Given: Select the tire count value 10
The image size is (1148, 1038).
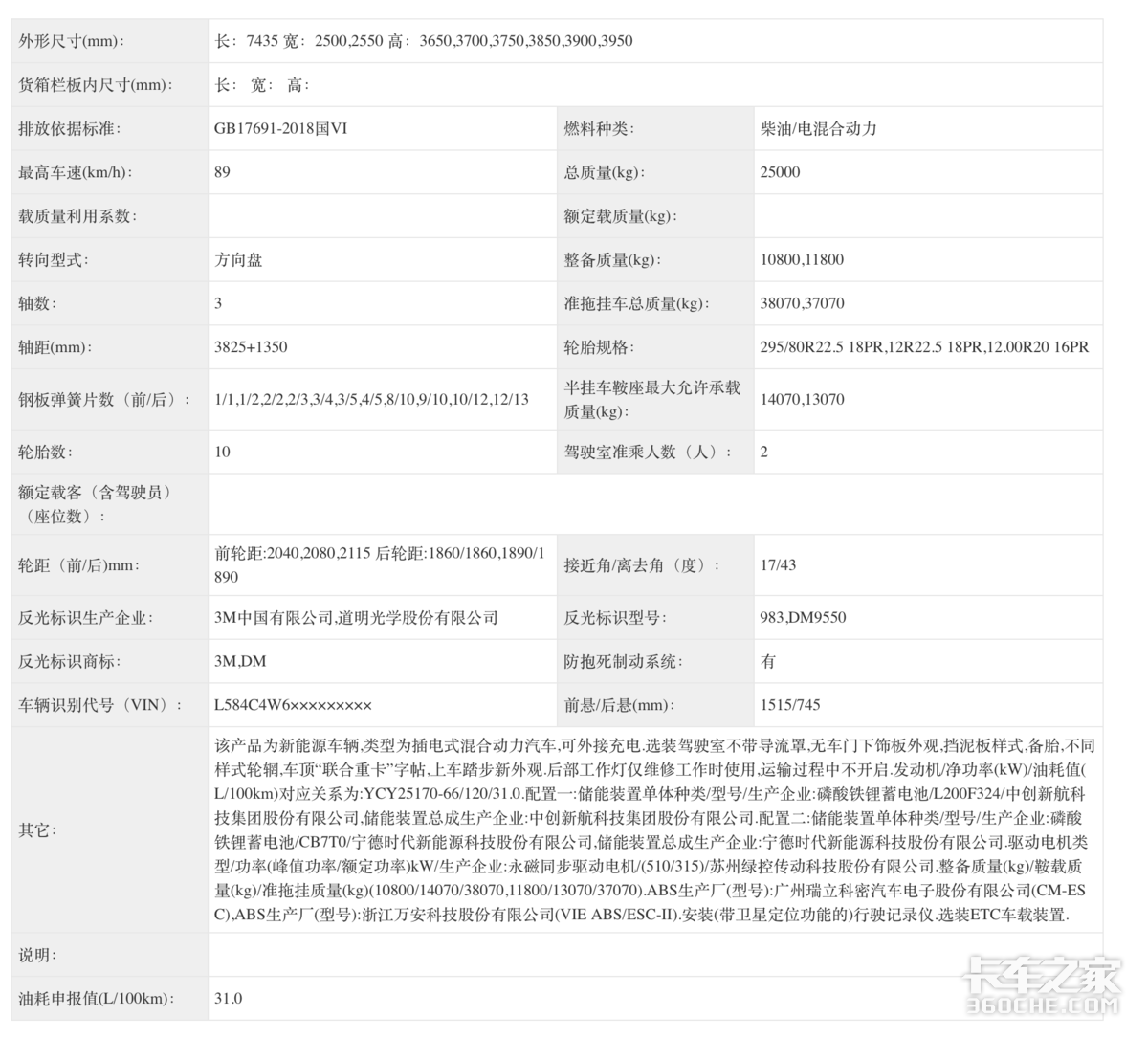Looking at the screenshot, I should (x=222, y=452).
